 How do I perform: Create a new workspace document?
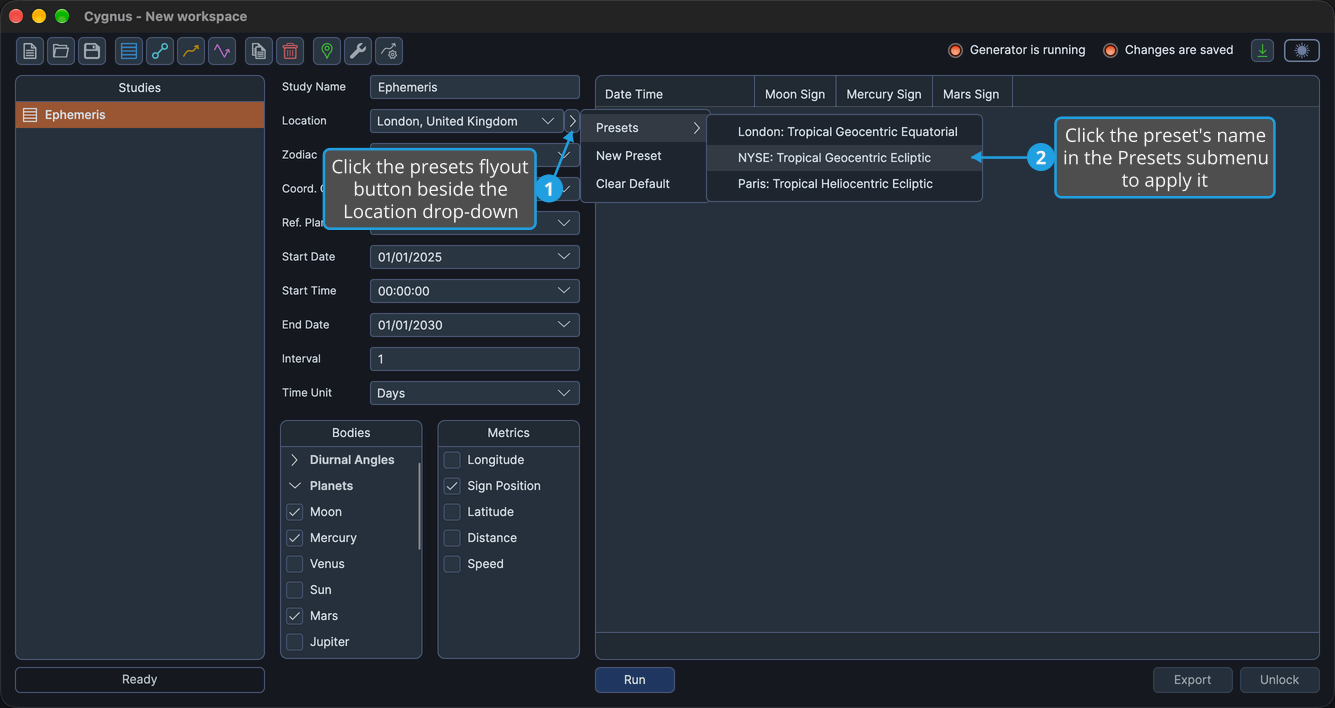click(30, 51)
